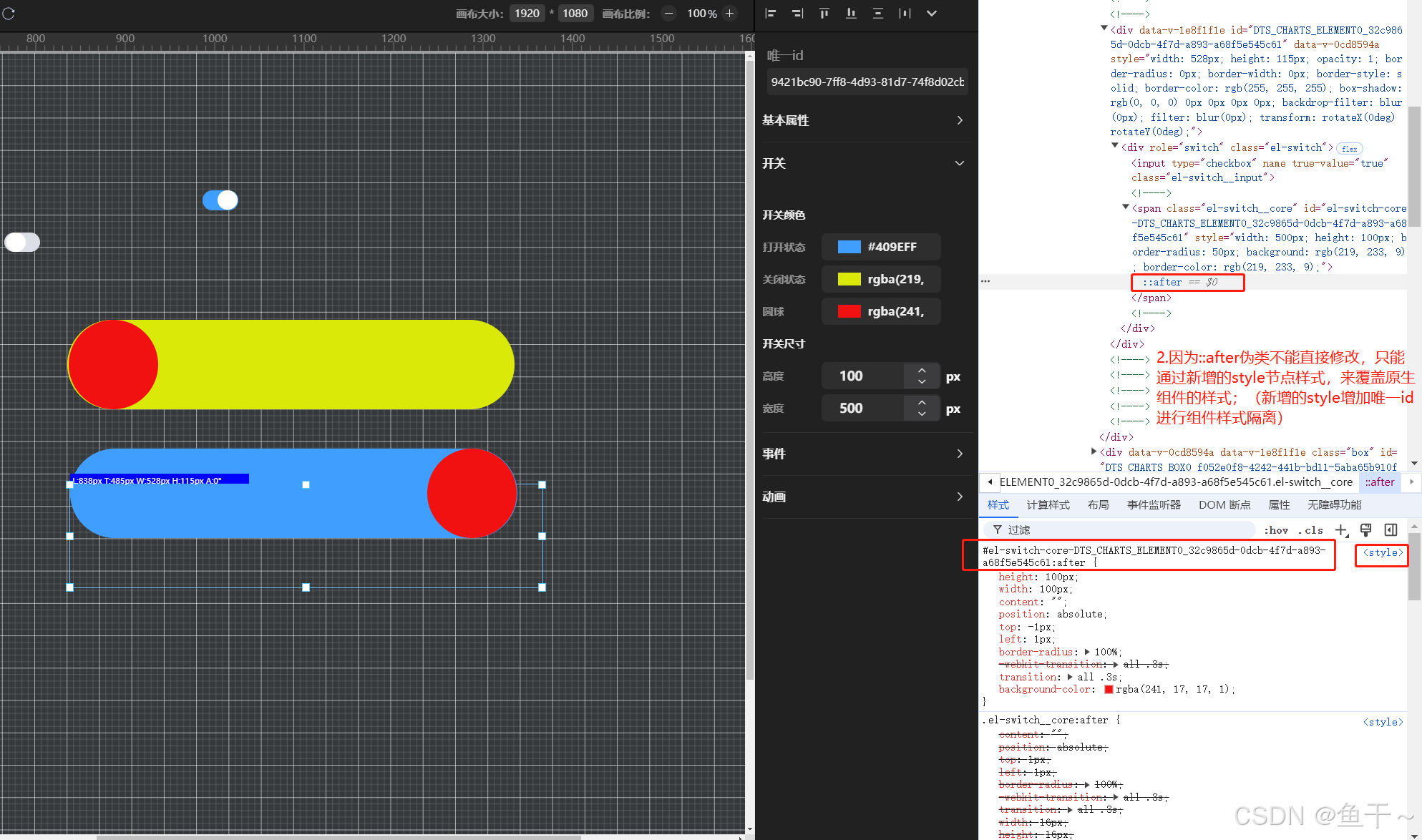Switch to the 布局 tab

1099,505
